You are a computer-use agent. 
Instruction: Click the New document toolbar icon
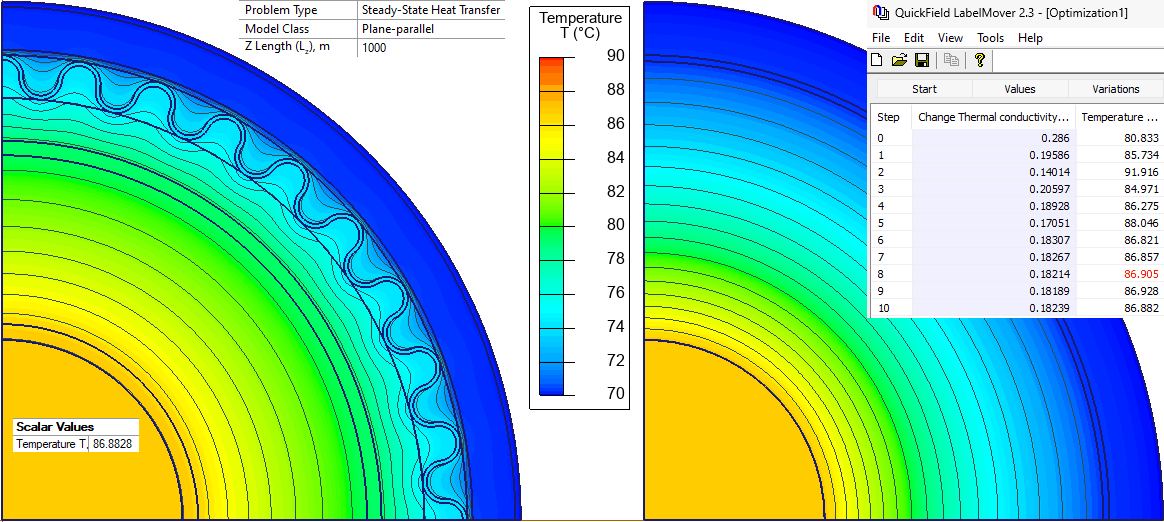coord(877,60)
